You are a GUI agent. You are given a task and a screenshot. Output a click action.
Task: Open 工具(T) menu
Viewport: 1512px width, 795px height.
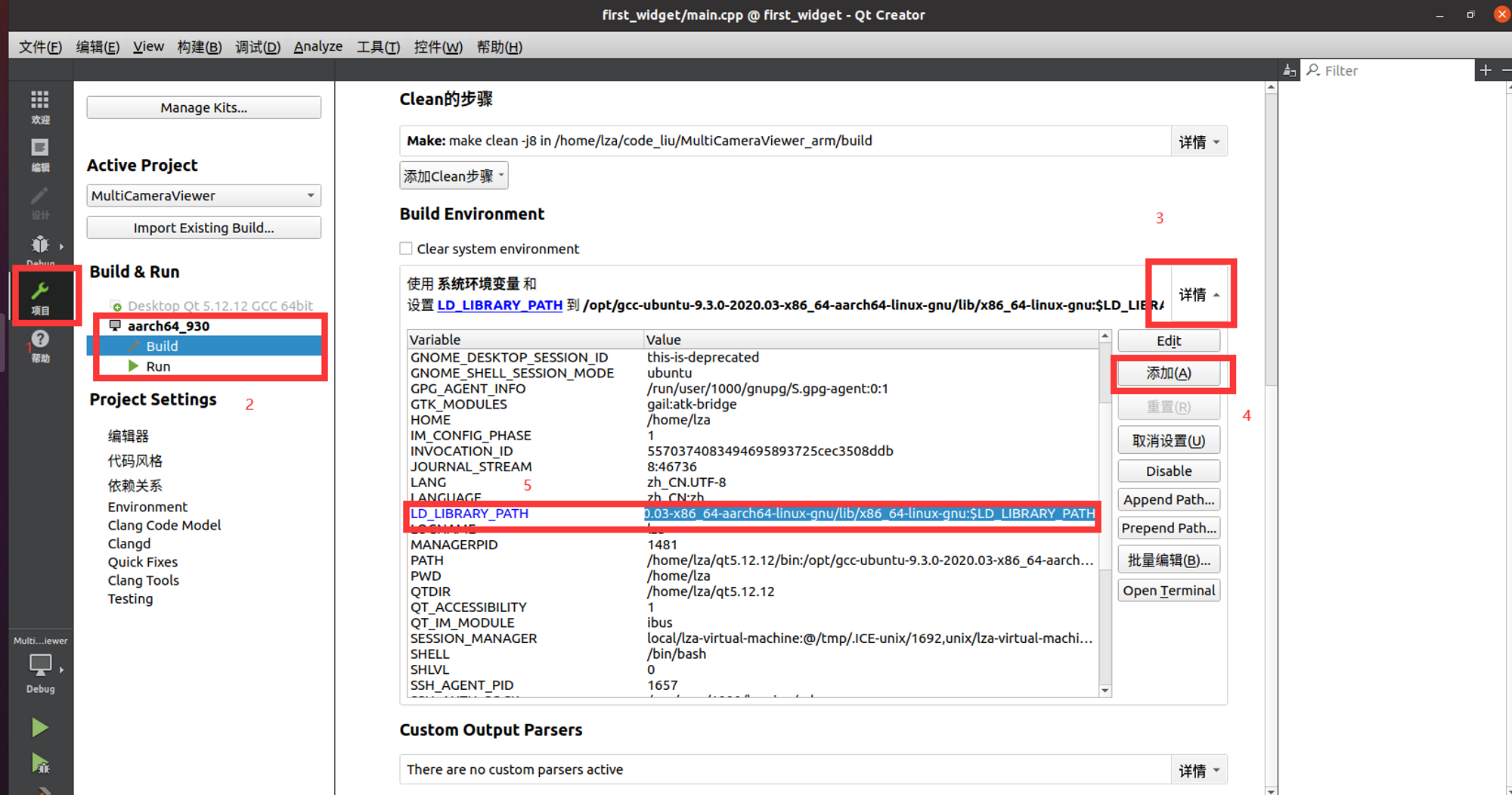click(378, 47)
